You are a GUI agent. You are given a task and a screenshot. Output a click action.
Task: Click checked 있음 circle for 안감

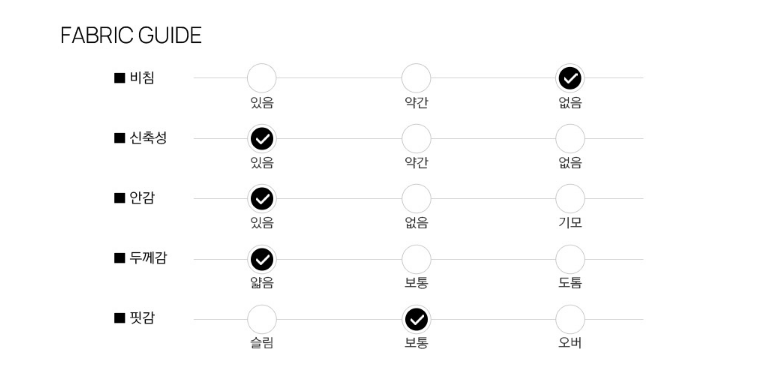(x=262, y=199)
